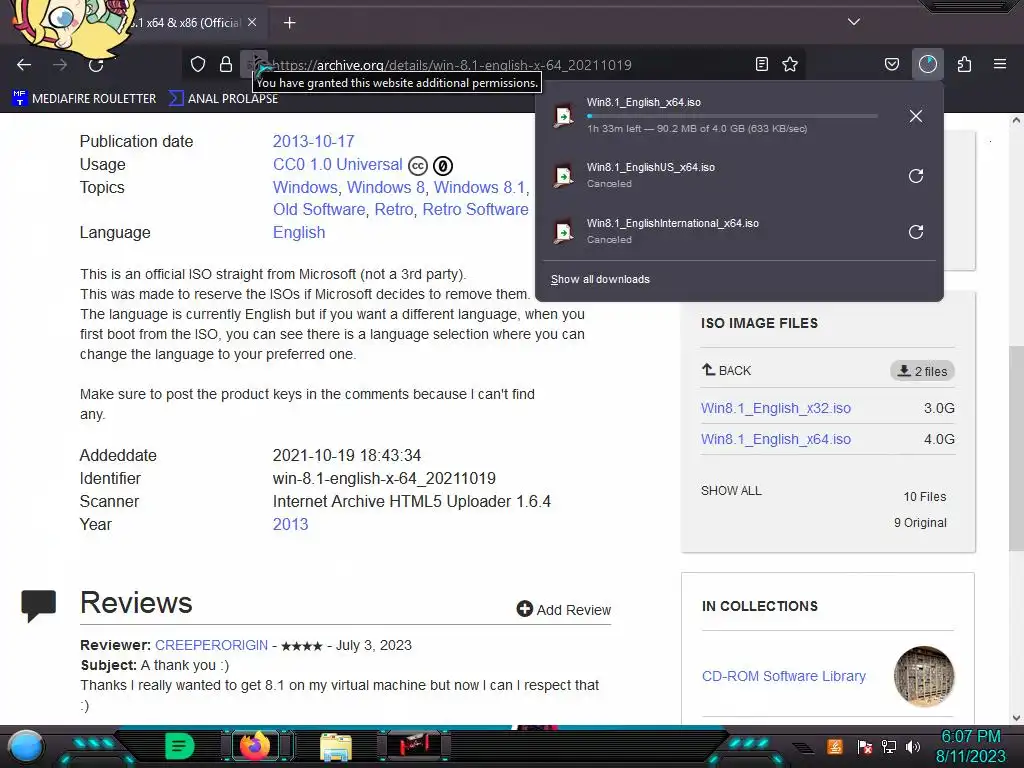Open reviewer CREEPERORIGIN's profile

(x=212, y=645)
